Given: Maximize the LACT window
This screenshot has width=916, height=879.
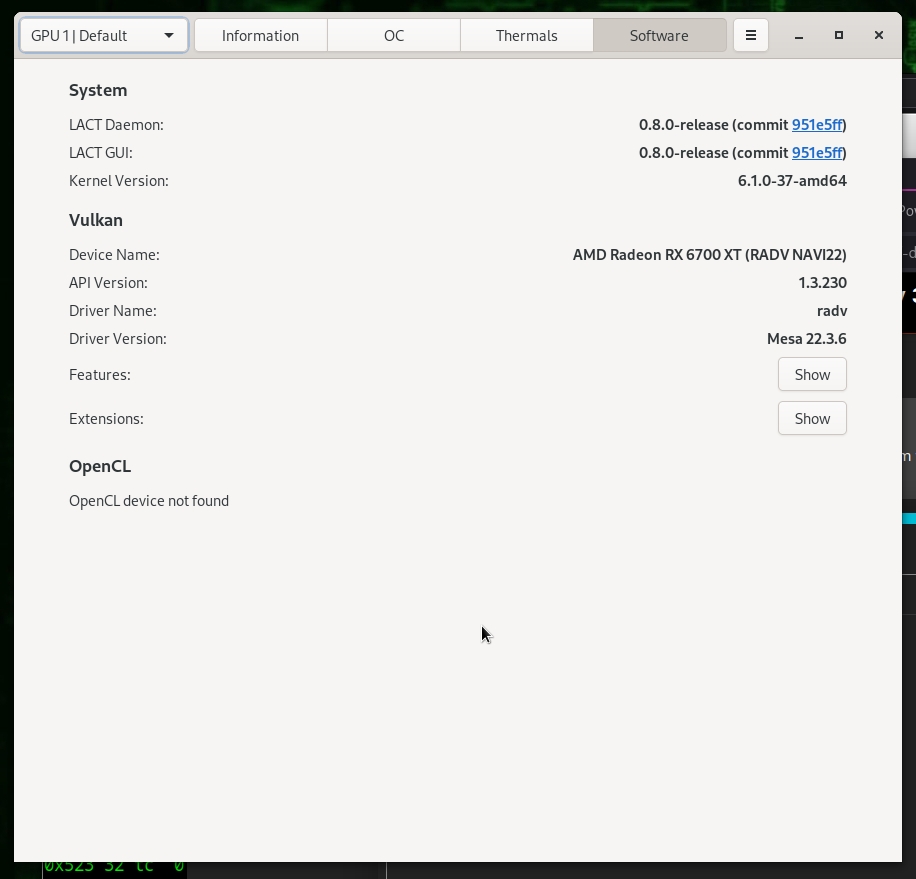Looking at the screenshot, I should (839, 35).
